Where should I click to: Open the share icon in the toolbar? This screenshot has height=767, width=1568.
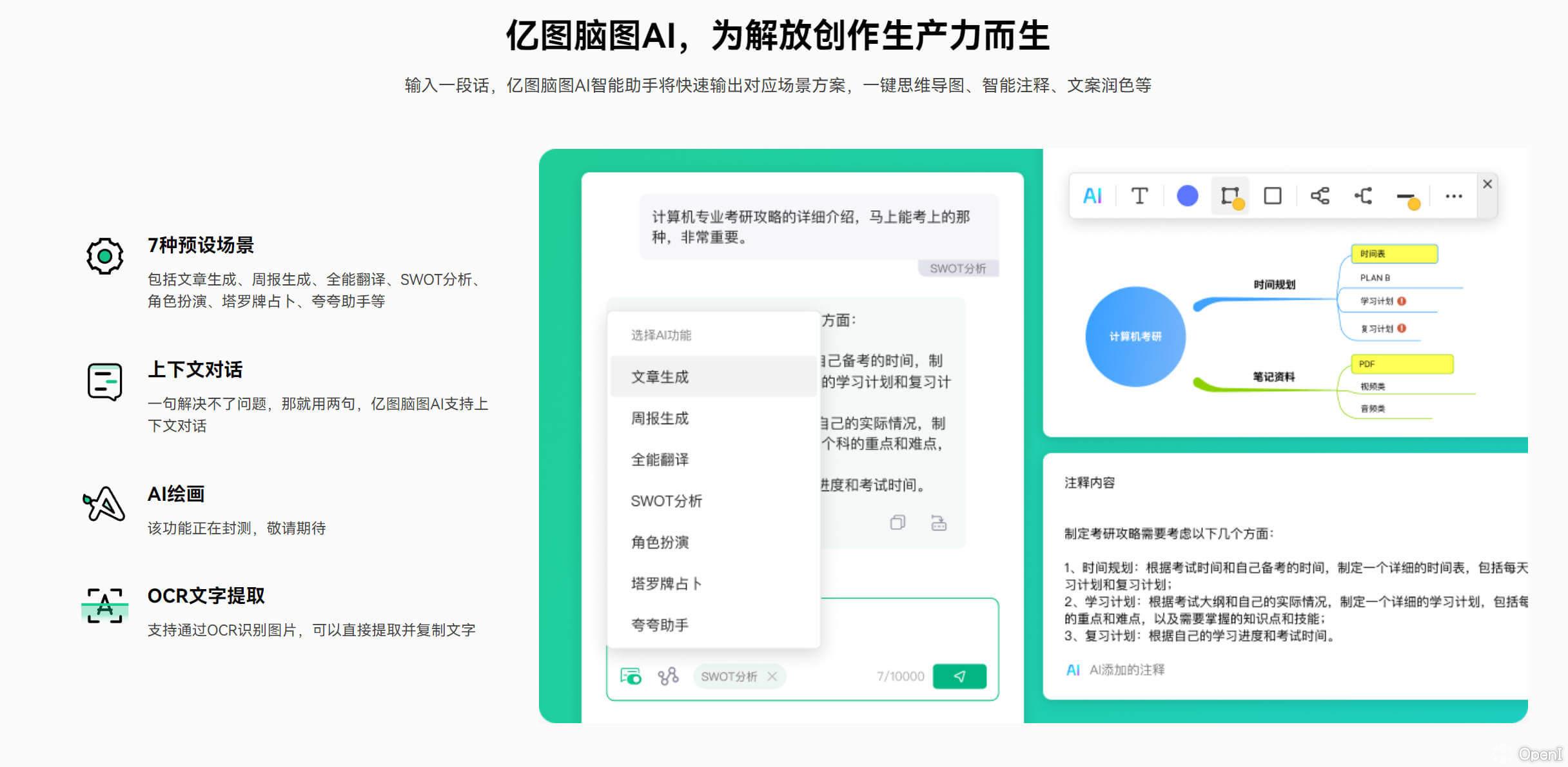(1319, 195)
